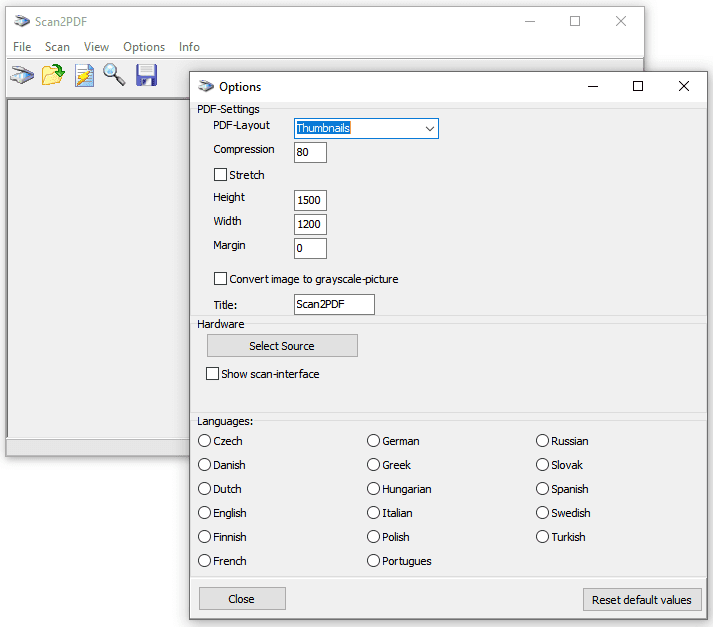Image resolution: width=713 pixels, height=627 pixels.
Task: Close Options dialog with X button
Action: [683, 86]
